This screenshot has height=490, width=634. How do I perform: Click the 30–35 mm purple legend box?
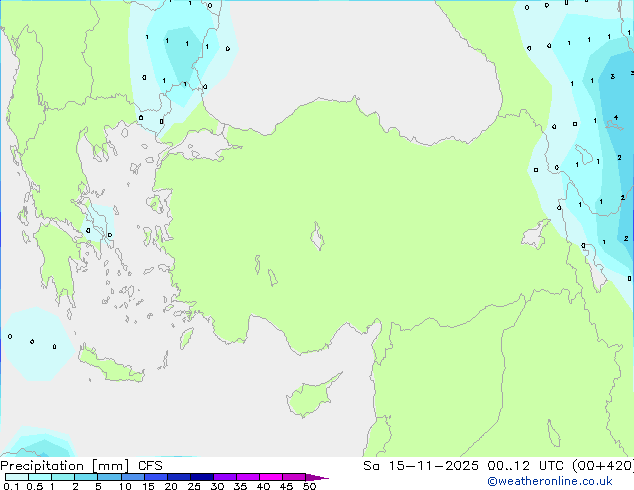pos(224,477)
